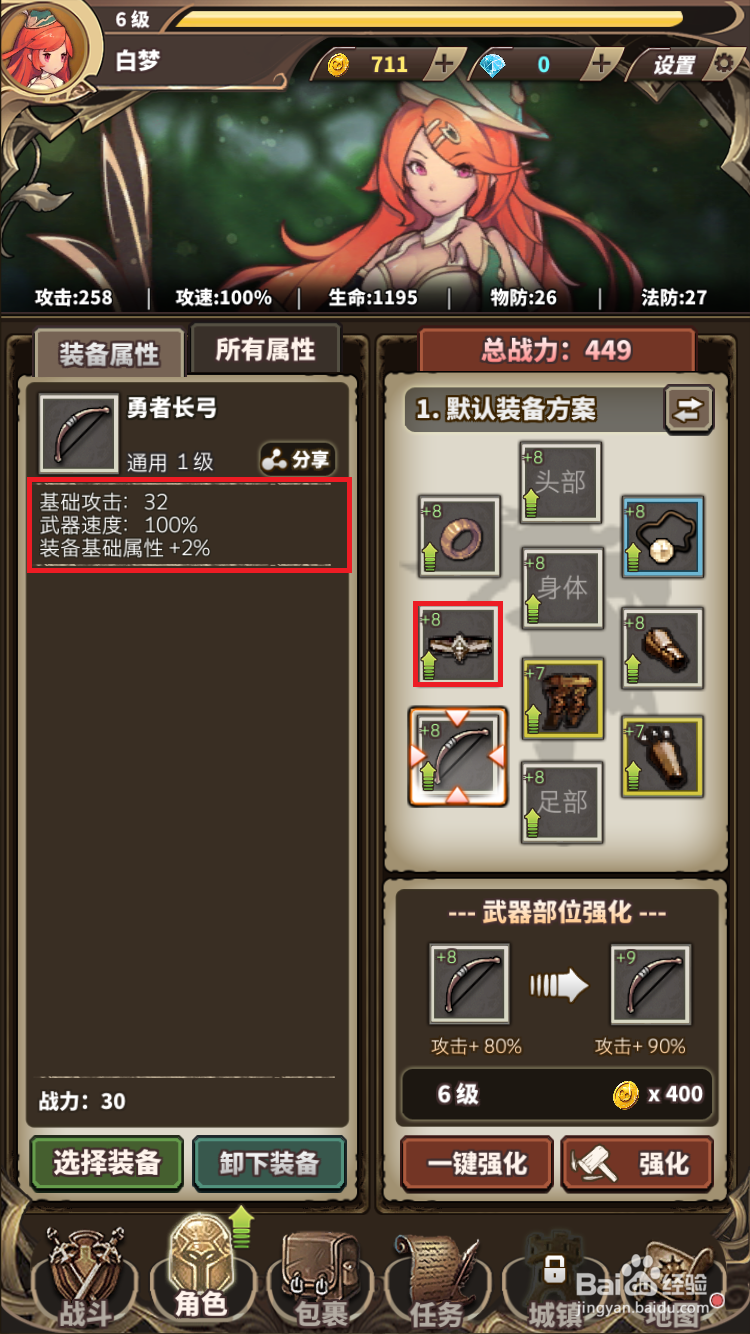This screenshot has width=750, height=1334.
Task: Click the 卸下装备 button
Action: [269, 1164]
